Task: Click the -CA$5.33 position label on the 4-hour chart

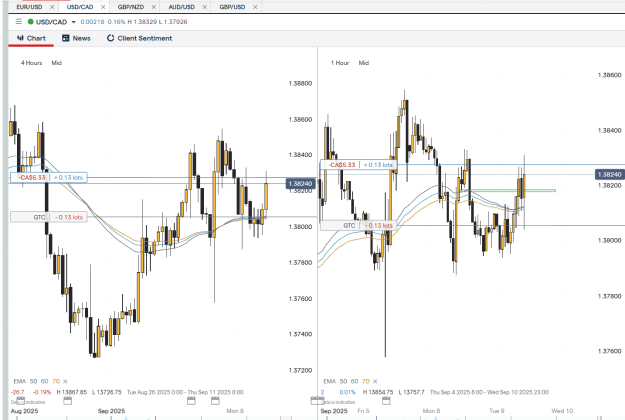Action: tap(32, 177)
